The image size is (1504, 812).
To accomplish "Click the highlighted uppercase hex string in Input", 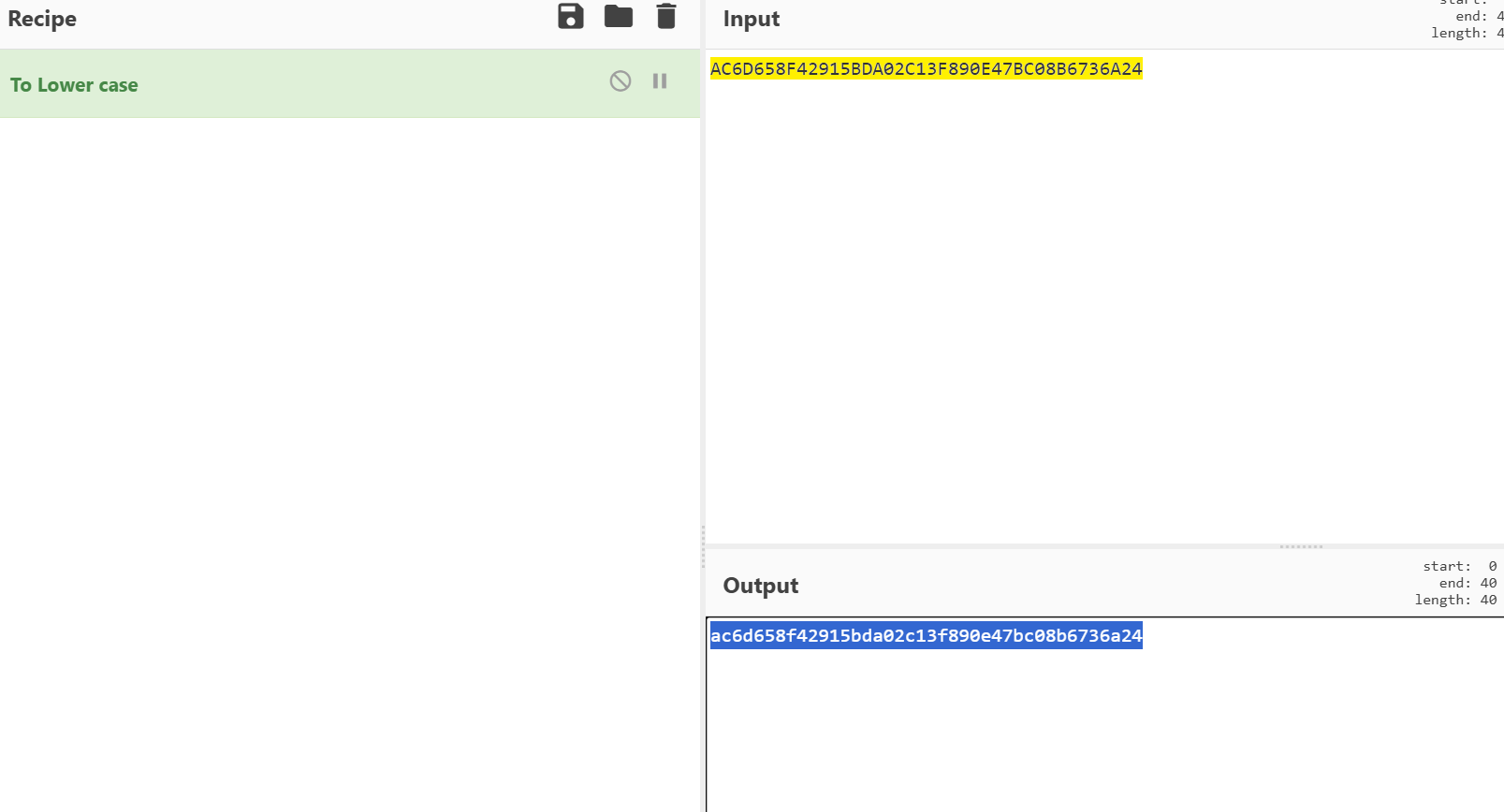I will pos(926,69).
